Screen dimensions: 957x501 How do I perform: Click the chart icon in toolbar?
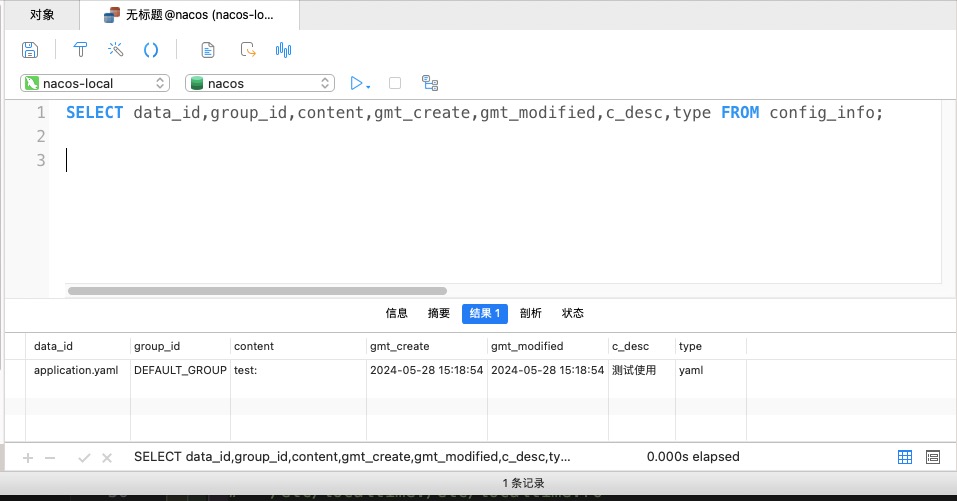click(x=283, y=50)
